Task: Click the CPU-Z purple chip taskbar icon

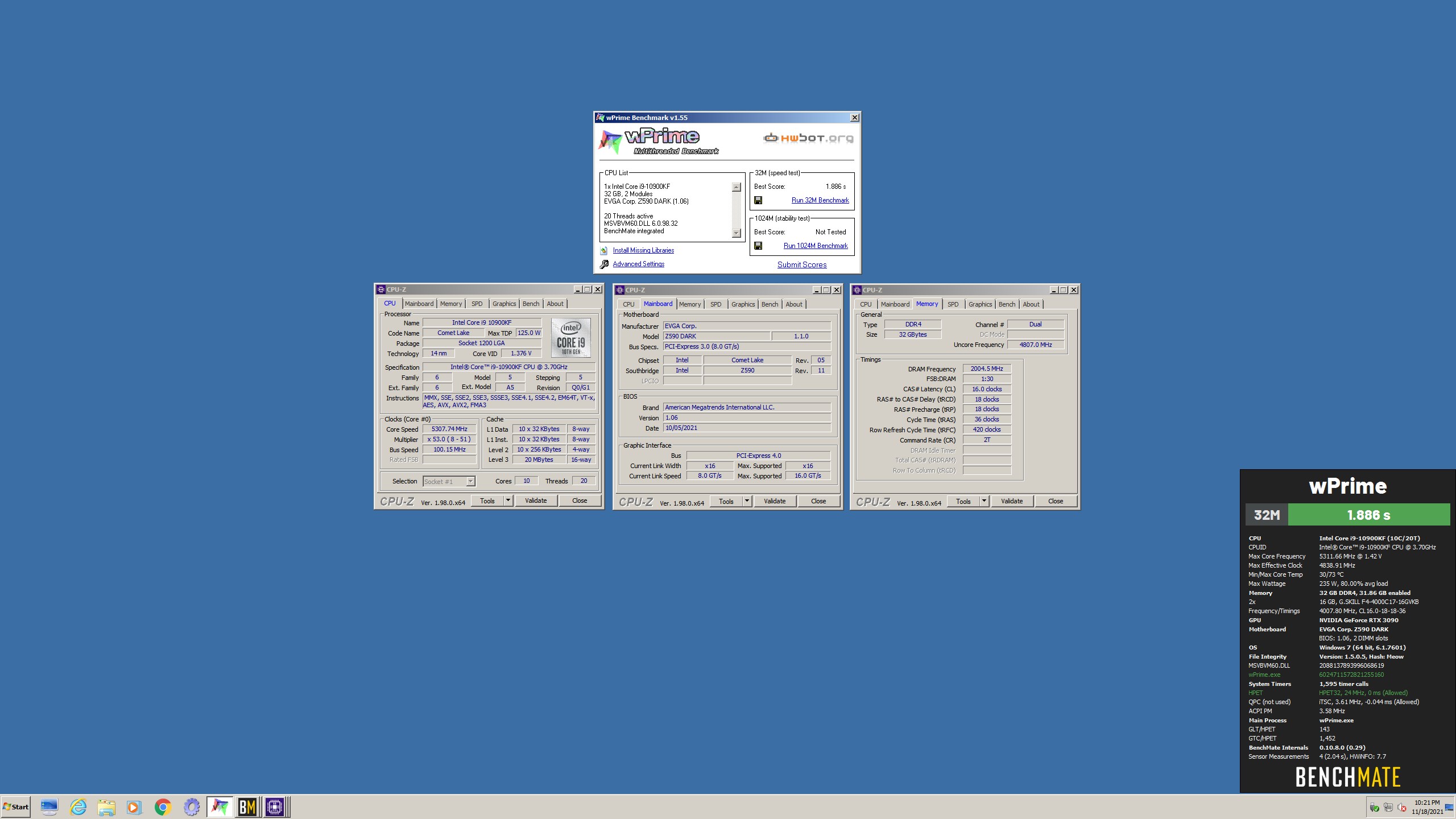Action: pos(275,806)
